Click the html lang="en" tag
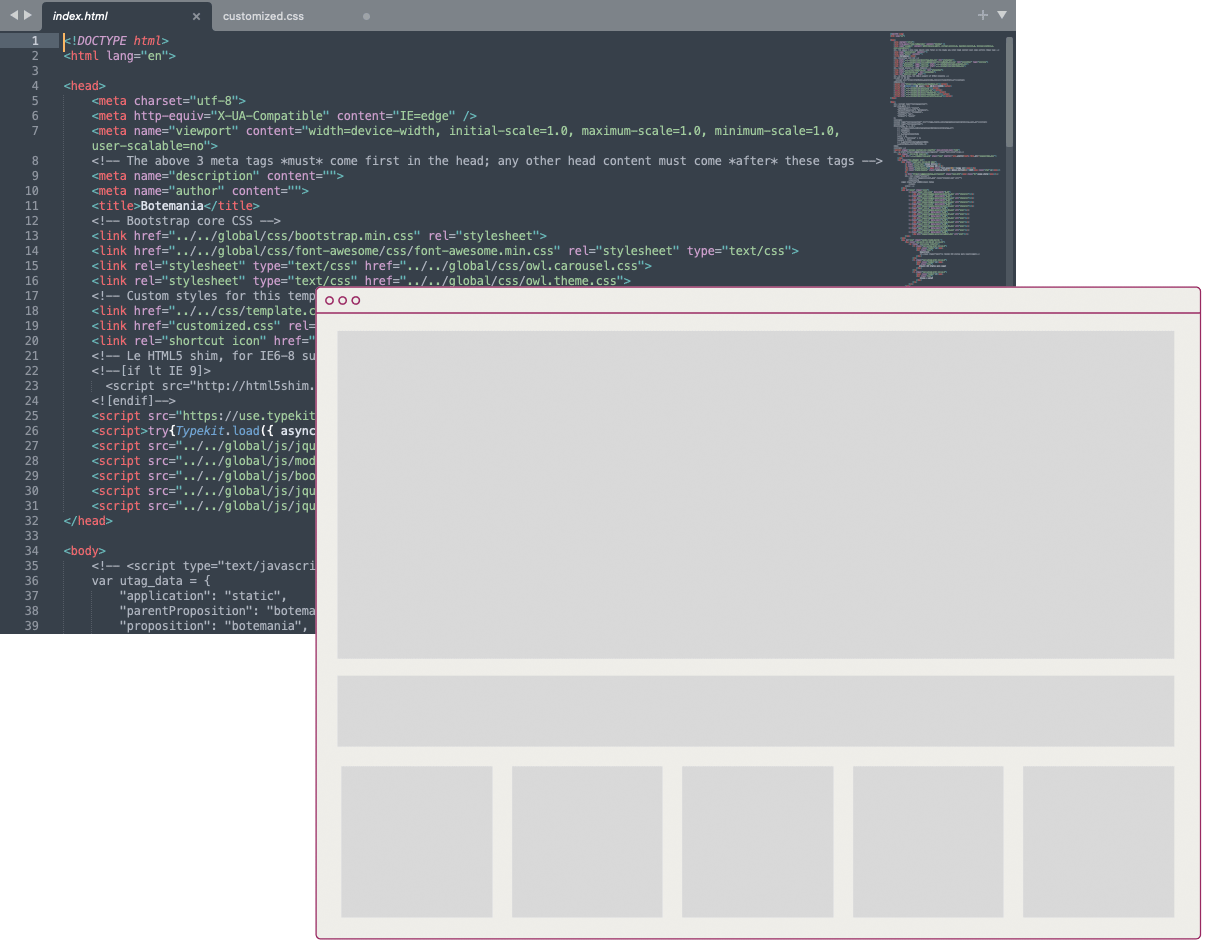The width and height of the screenshot is (1206, 943). click(119, 56)
